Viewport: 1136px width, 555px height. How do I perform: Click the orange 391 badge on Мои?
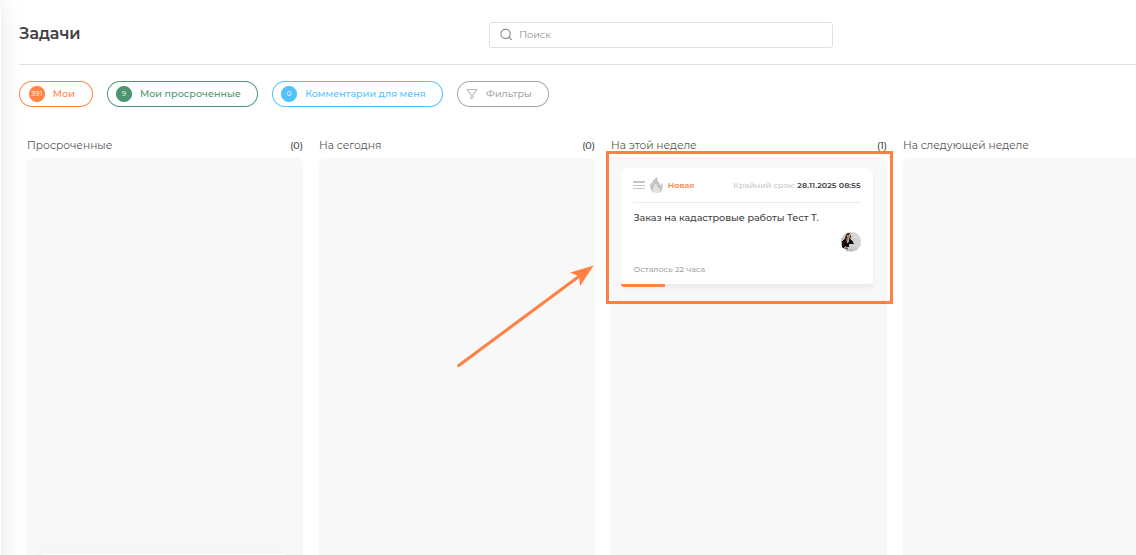click(37, 94)
